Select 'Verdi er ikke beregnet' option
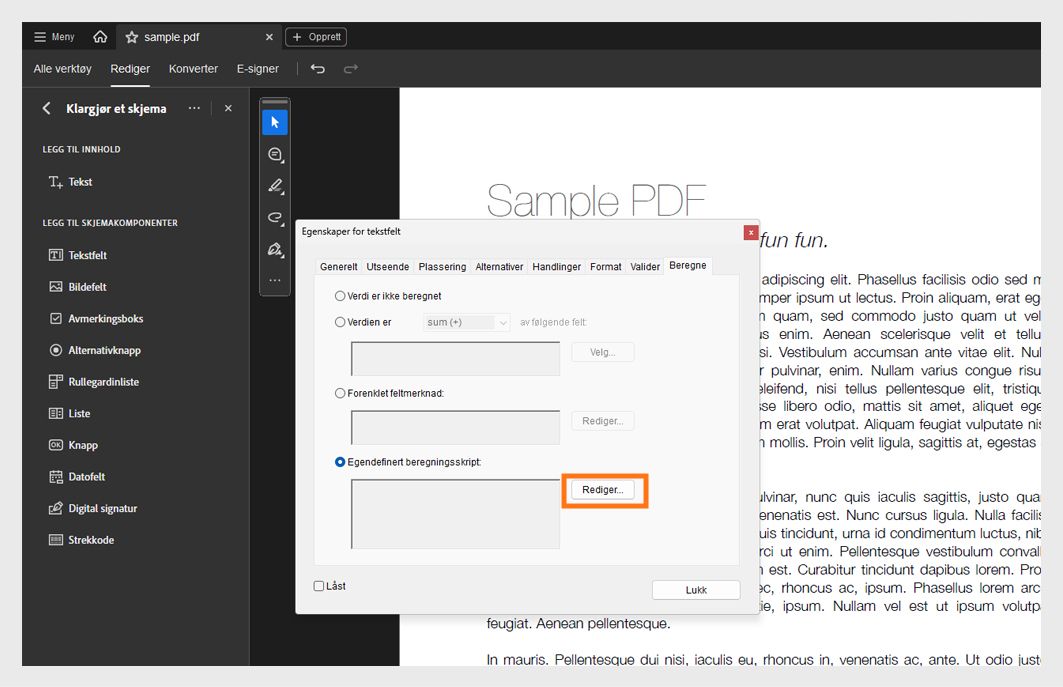 point(340,294)
